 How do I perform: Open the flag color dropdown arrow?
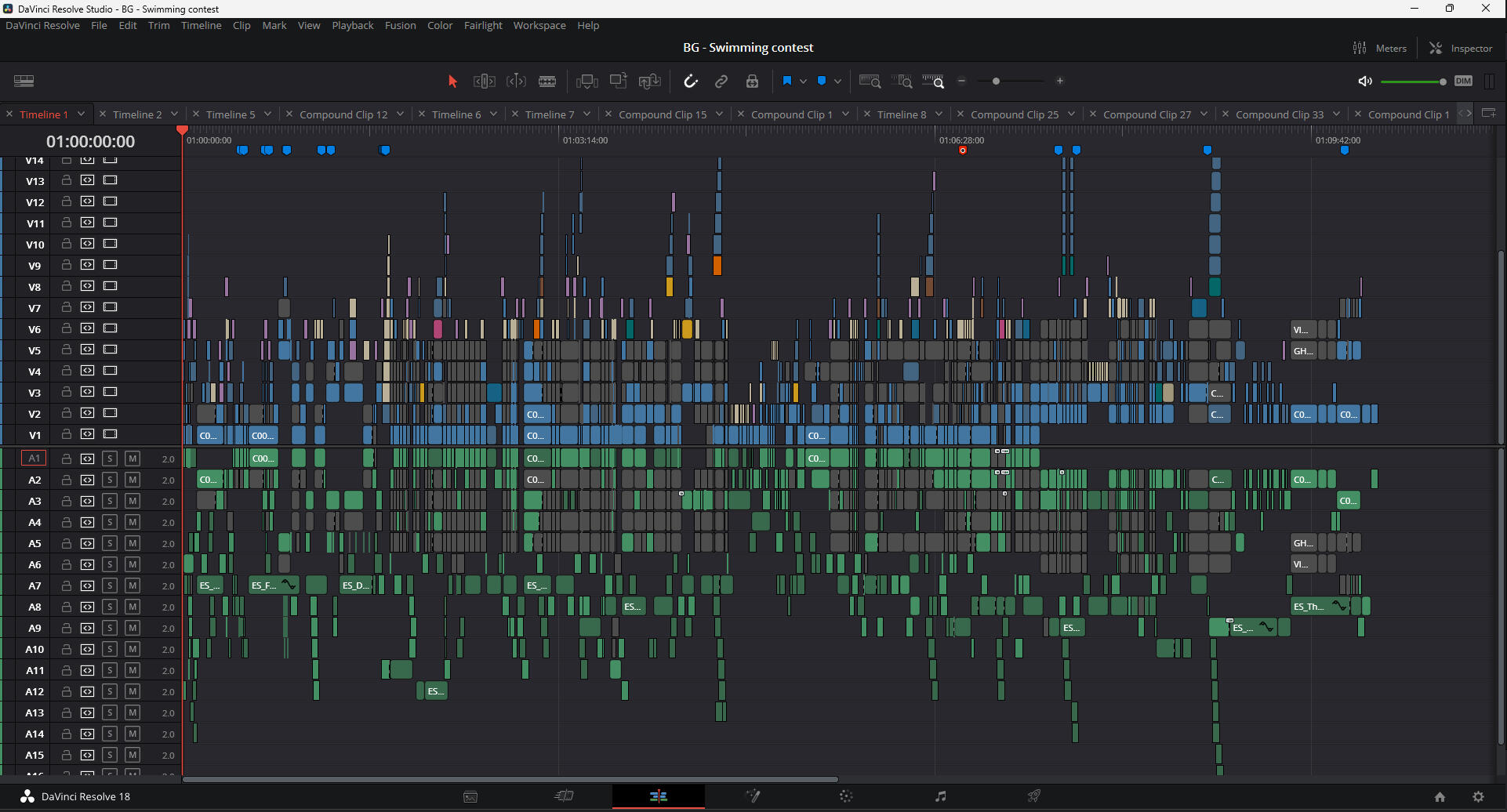803,82
